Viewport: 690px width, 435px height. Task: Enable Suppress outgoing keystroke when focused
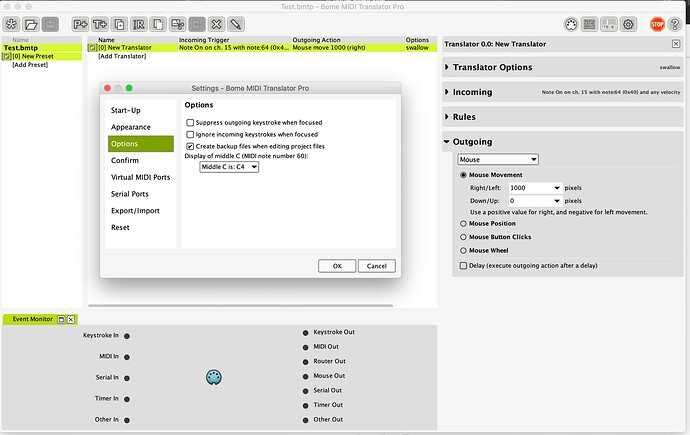pos(190,122)
